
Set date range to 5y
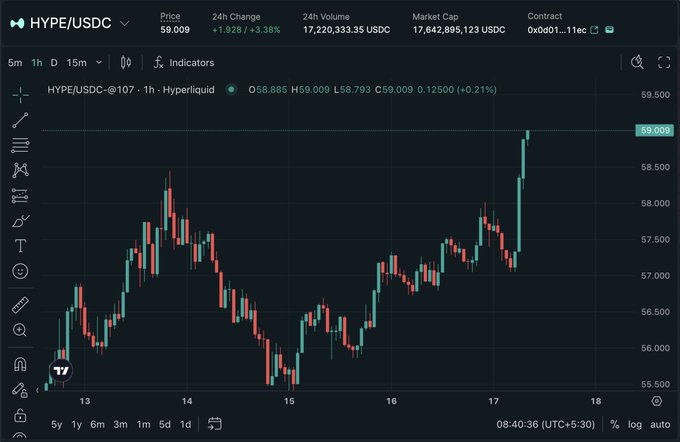(x=56, y=424)
